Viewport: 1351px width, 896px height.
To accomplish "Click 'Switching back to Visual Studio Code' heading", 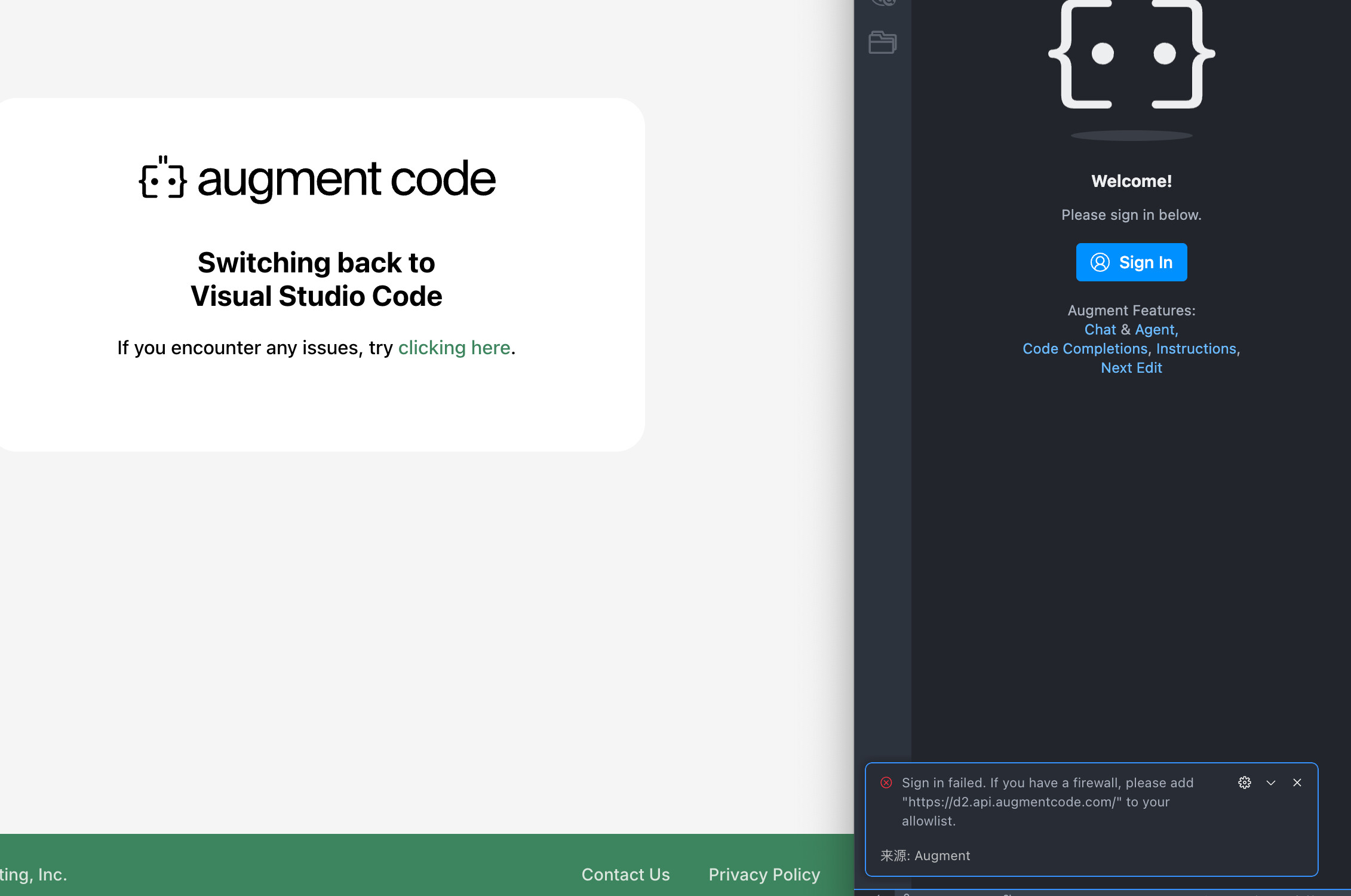I will click(317, 279).
